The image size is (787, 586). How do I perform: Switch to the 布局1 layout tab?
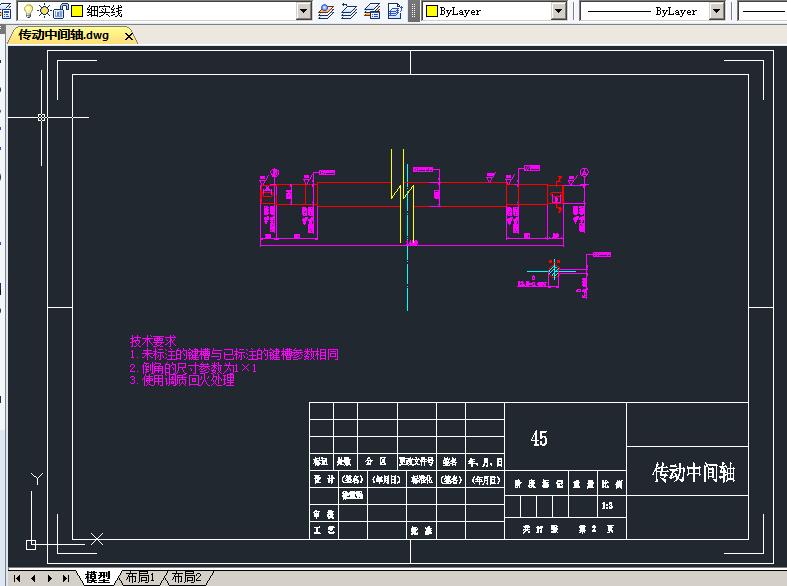(140, 577)
